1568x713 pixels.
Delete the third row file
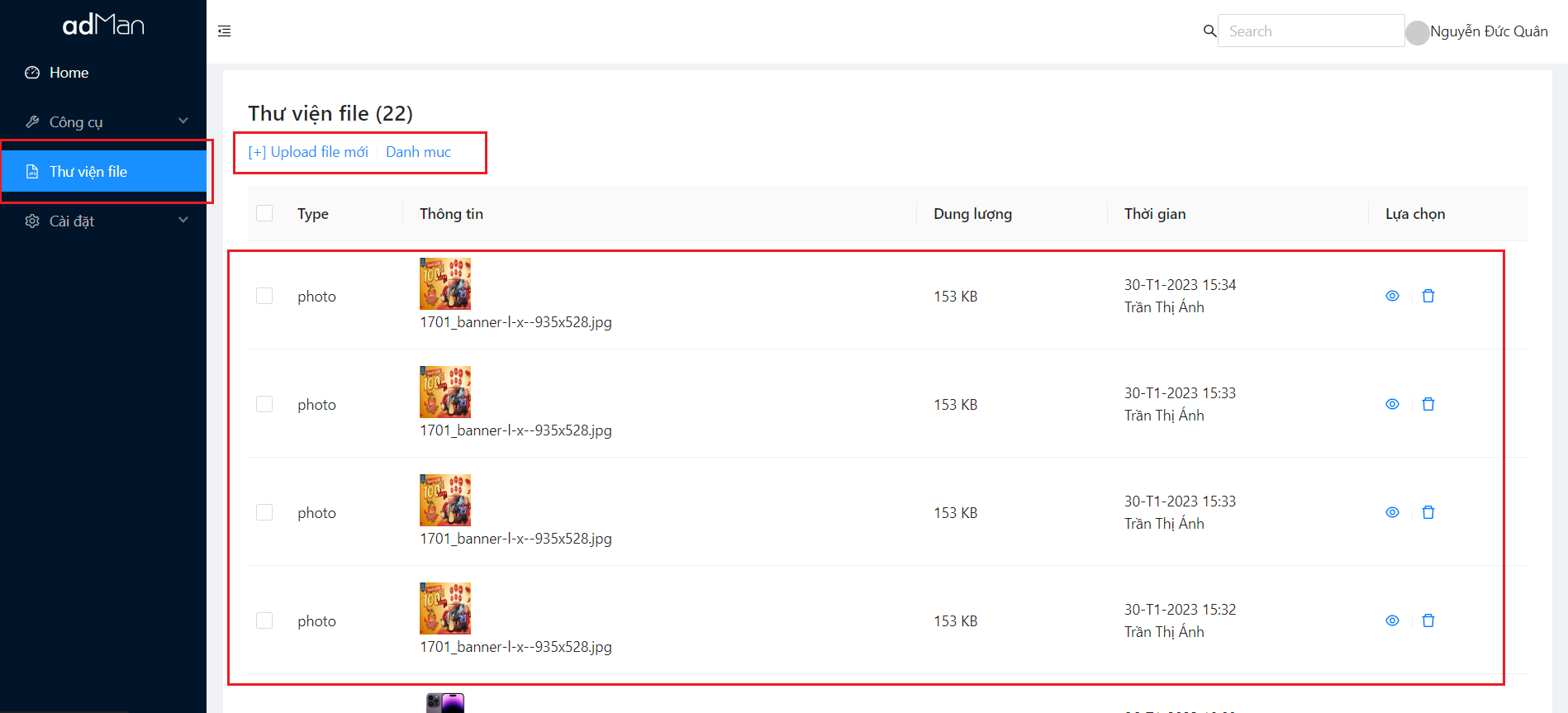click(x=1428, y=512)
